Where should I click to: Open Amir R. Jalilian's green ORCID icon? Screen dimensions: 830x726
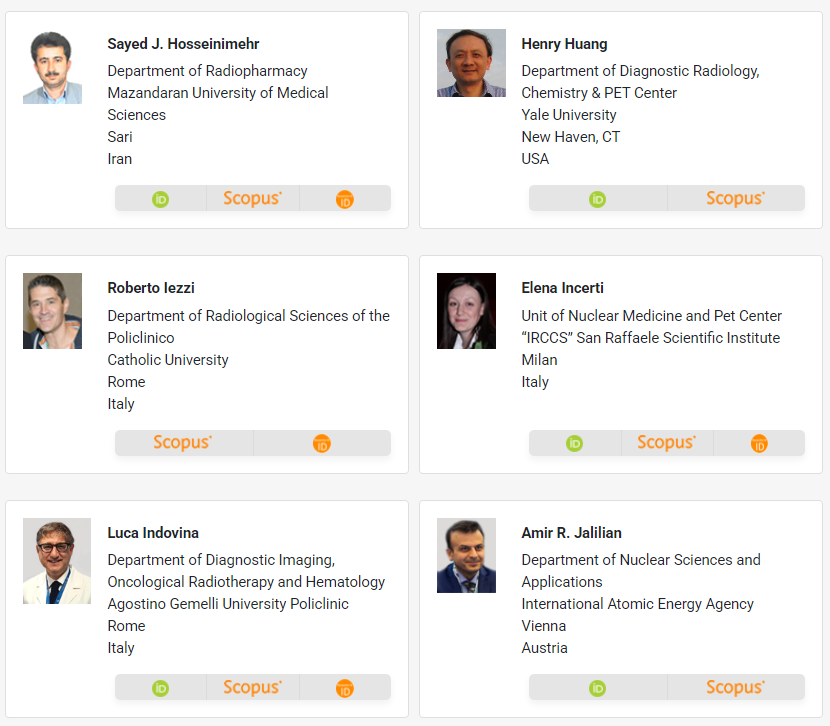pyautogui.click(x=598, y=688)
